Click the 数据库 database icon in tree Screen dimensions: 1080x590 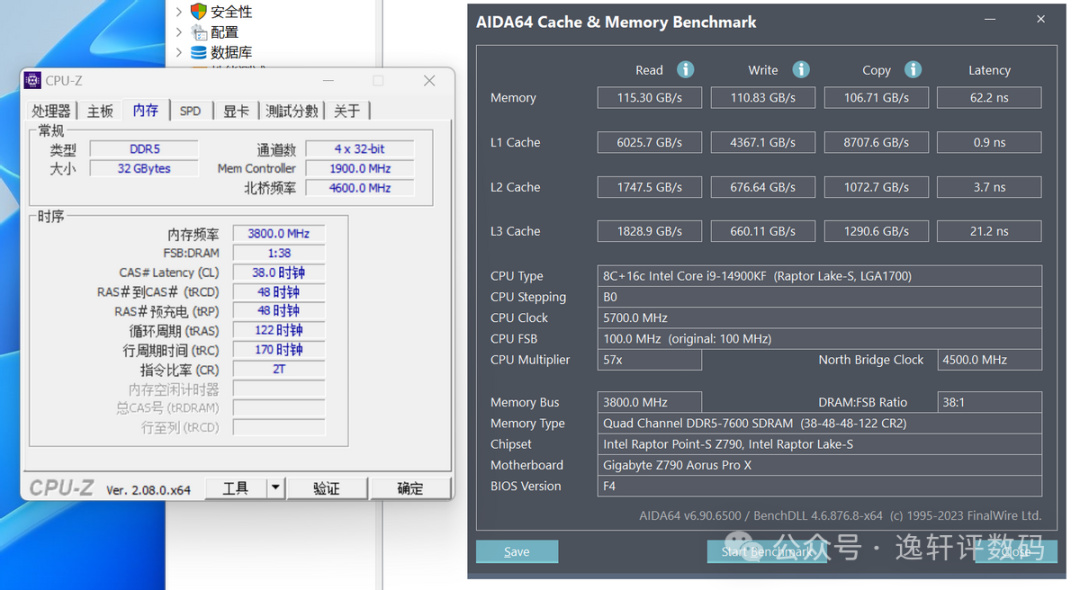coord(198,52)
